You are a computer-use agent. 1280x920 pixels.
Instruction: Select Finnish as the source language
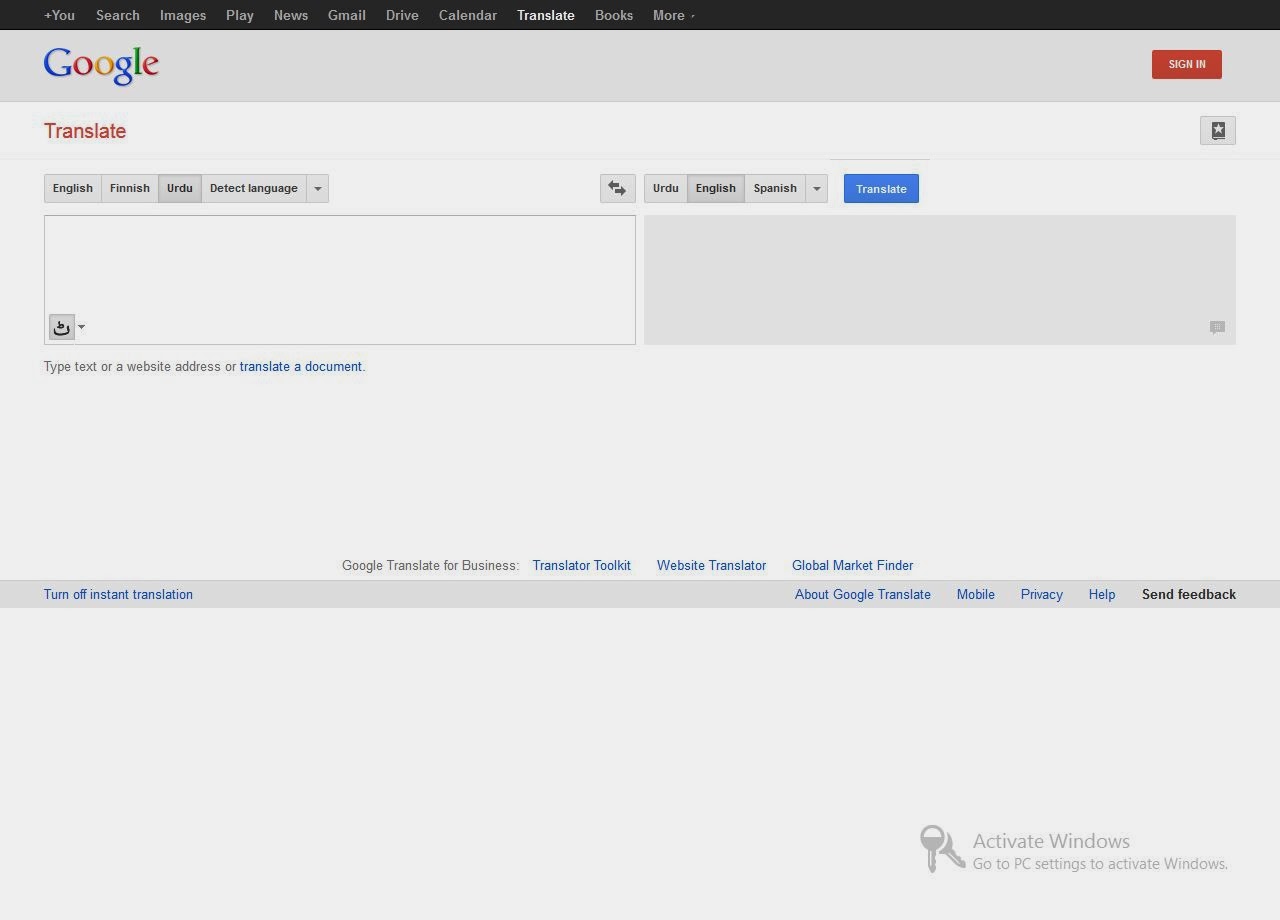click(129, 188)
